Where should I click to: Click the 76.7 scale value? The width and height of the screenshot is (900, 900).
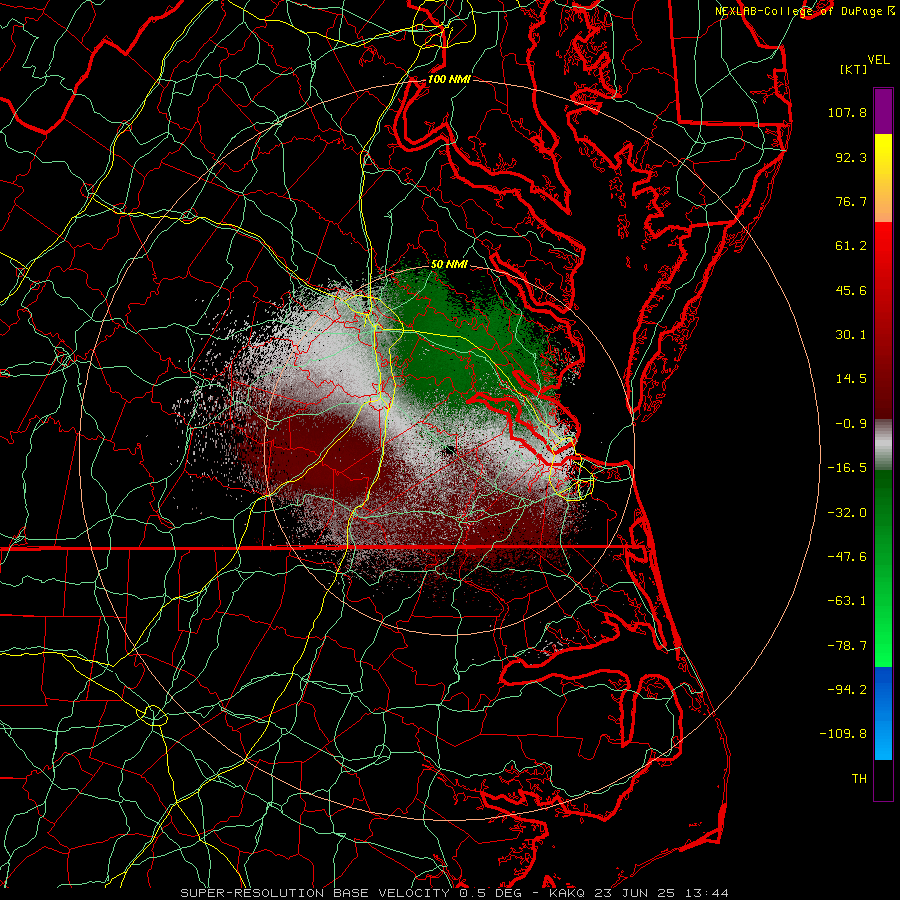point(851,201)
